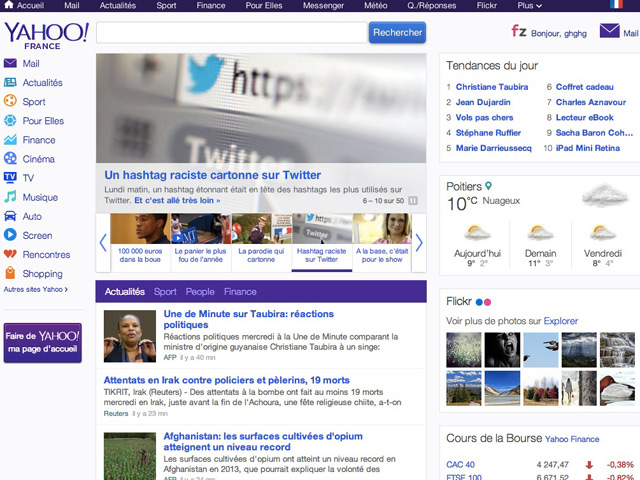Open Q./Réponses in the top navigation bar

(x=432, y=5)
